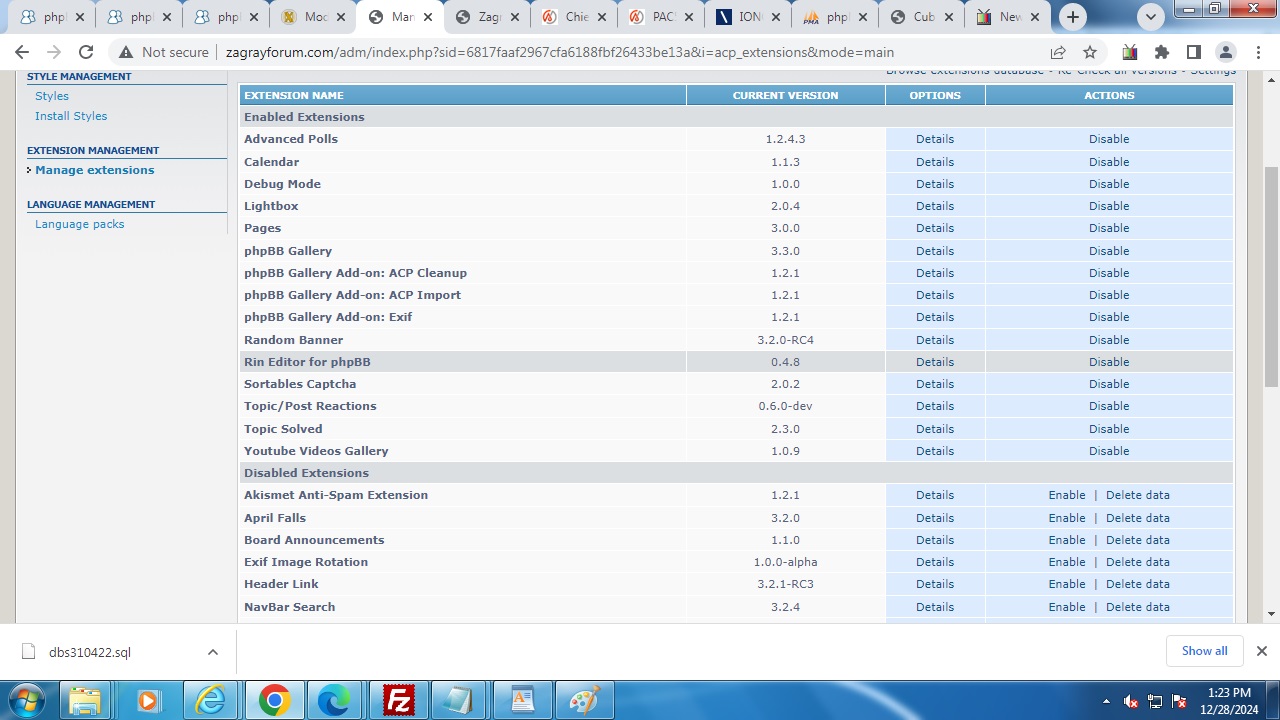Open Details for Topic Solved extension

(934, 429)
